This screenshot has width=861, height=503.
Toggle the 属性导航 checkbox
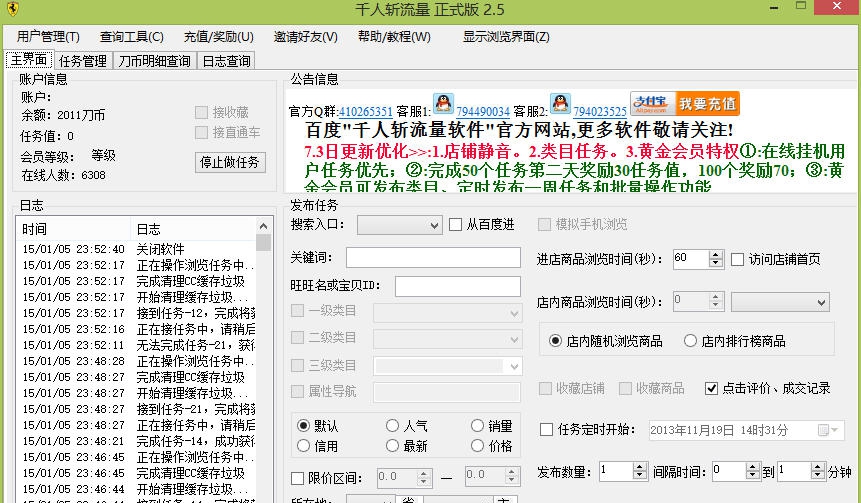[297, 391]
